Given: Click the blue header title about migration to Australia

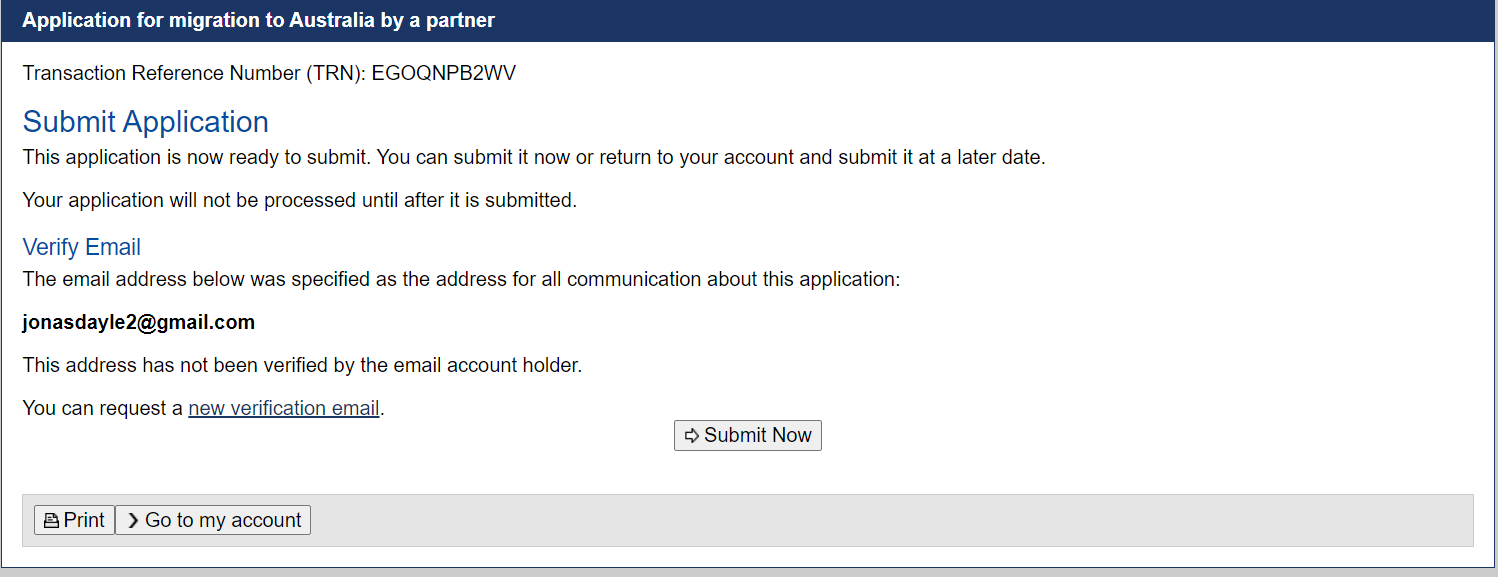Looking at the screenshot, I should 258,20.
